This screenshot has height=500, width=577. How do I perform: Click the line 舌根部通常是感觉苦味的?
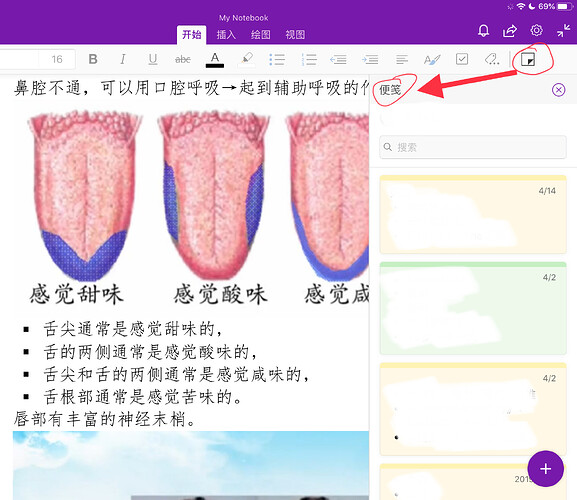(142, 397)
